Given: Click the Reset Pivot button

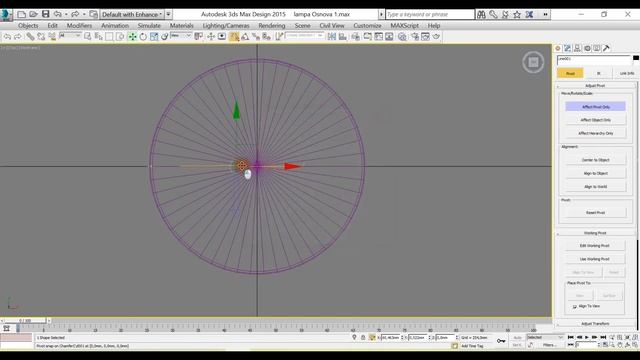Looking at the screenshot, I should coord(596,213).
